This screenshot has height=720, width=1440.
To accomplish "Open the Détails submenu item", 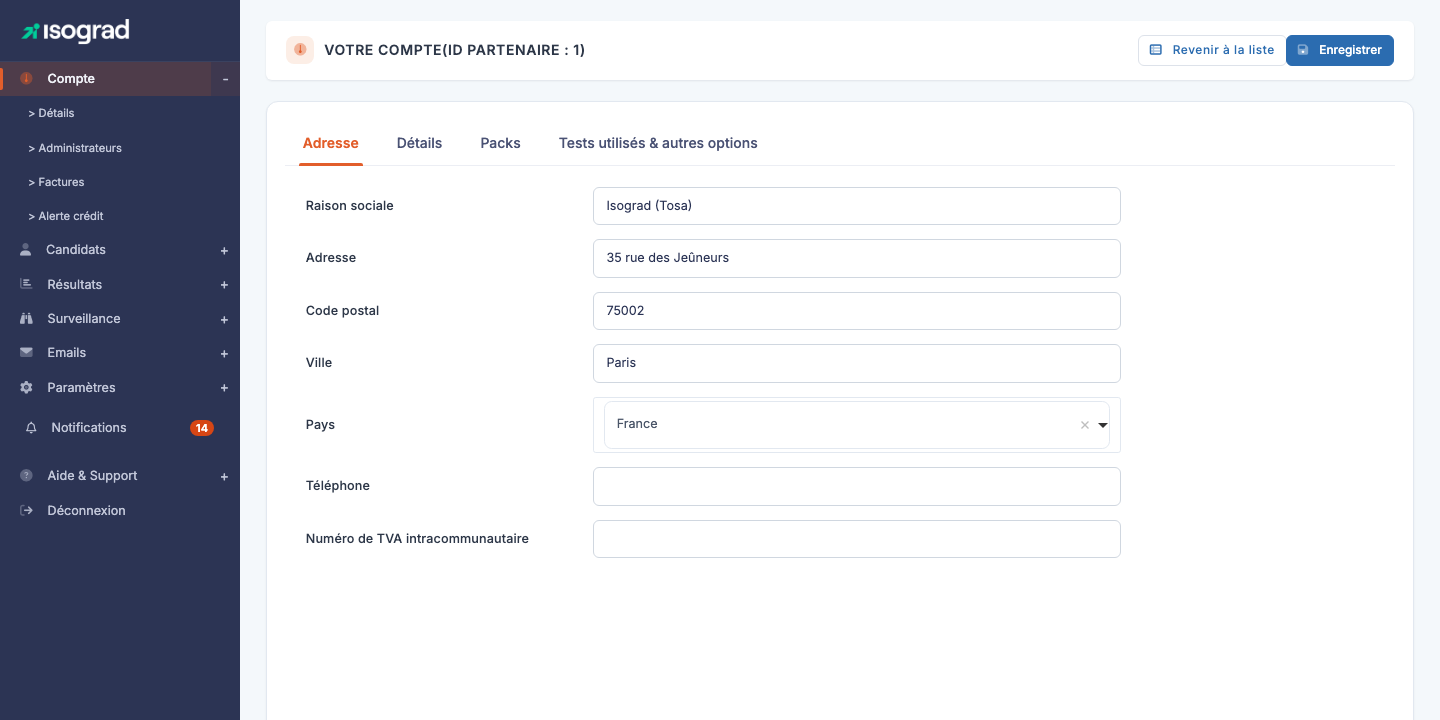I will coord(52,114).
